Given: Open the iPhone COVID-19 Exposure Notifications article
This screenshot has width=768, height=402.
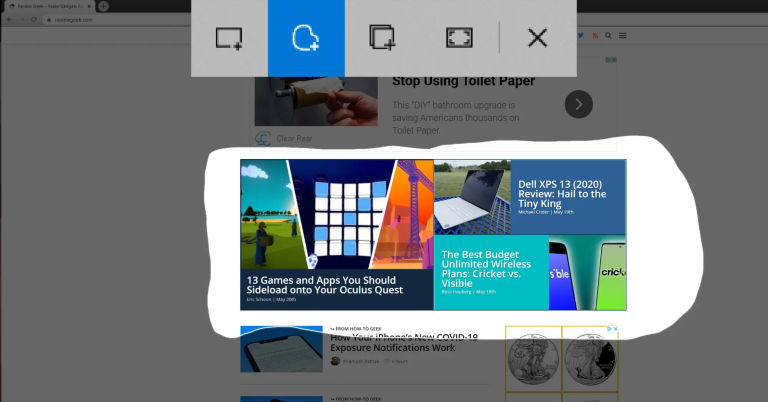Looking at the screenshot, I should pos(404,342).
